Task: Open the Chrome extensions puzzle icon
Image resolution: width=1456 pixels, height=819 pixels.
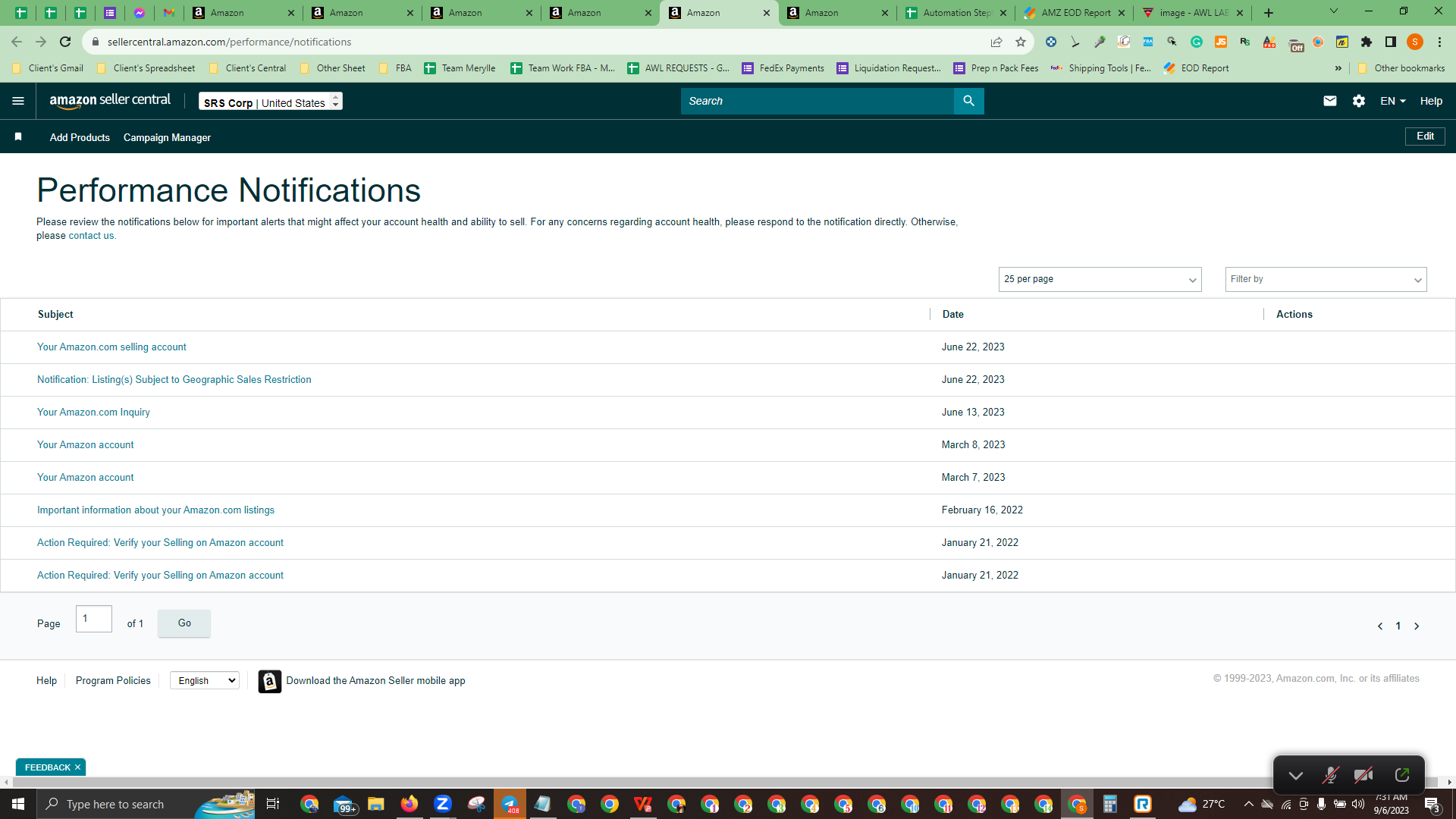Action: point(1367,42)
